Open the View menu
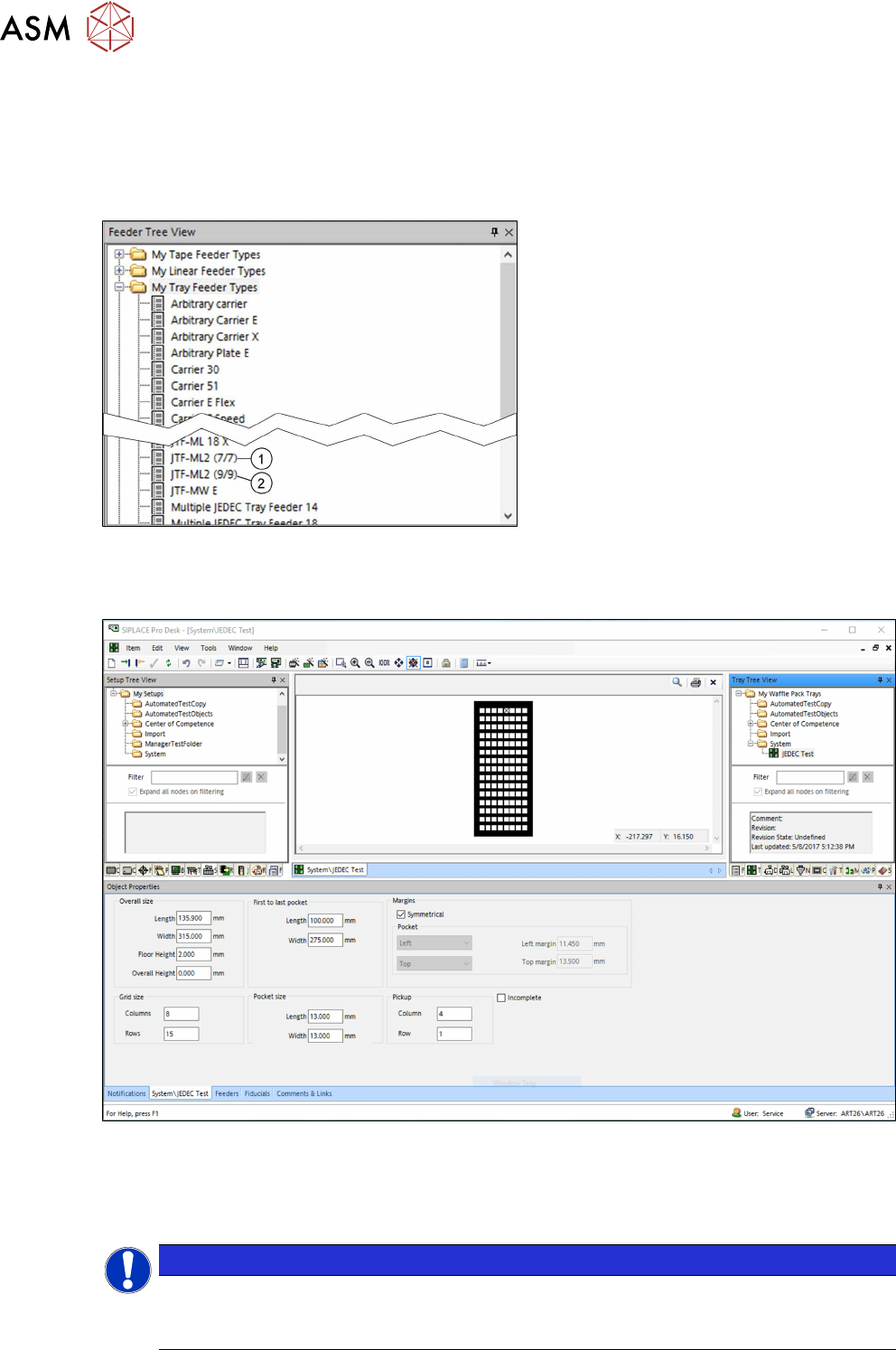 point(182,648)
